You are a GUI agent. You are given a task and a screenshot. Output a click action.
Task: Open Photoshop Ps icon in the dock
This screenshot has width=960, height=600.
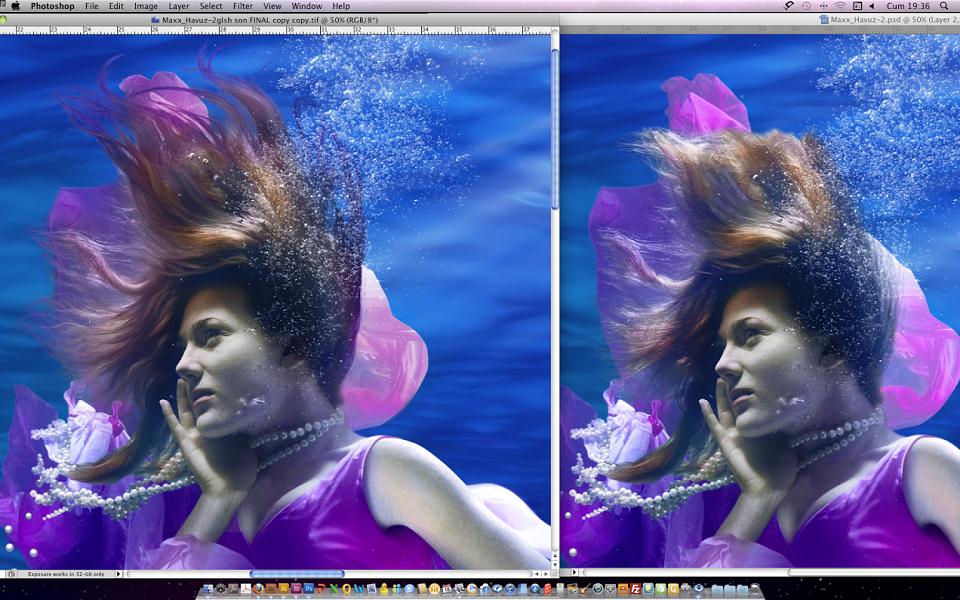309,589
